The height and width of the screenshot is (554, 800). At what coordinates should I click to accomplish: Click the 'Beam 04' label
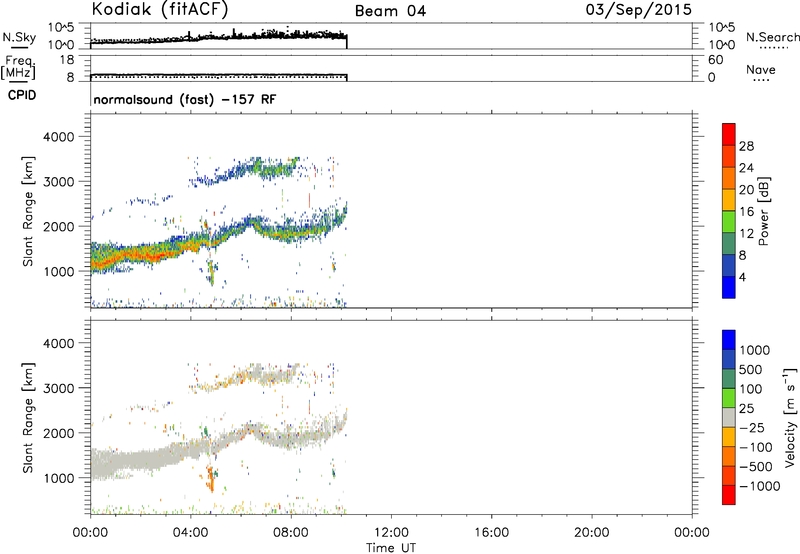click(x=390, y=11)
